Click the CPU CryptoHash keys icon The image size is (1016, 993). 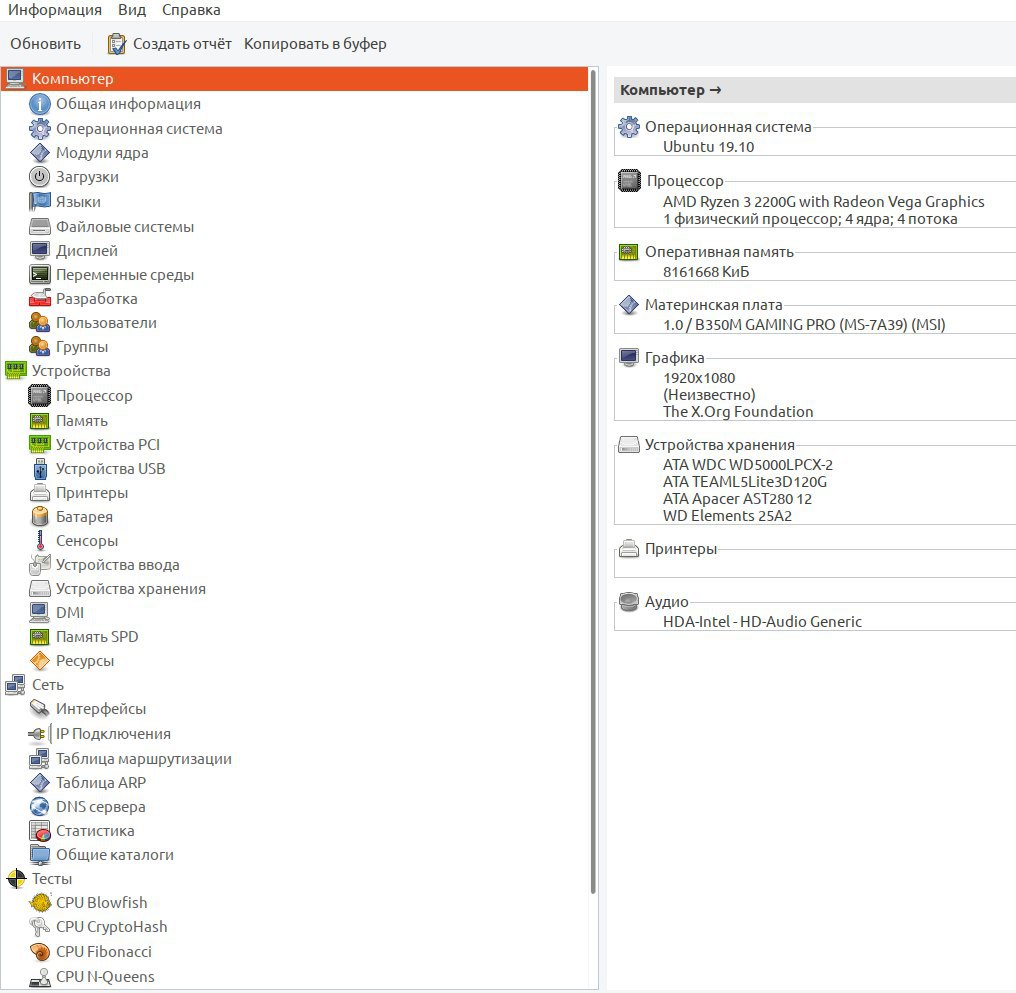[40, 927]
